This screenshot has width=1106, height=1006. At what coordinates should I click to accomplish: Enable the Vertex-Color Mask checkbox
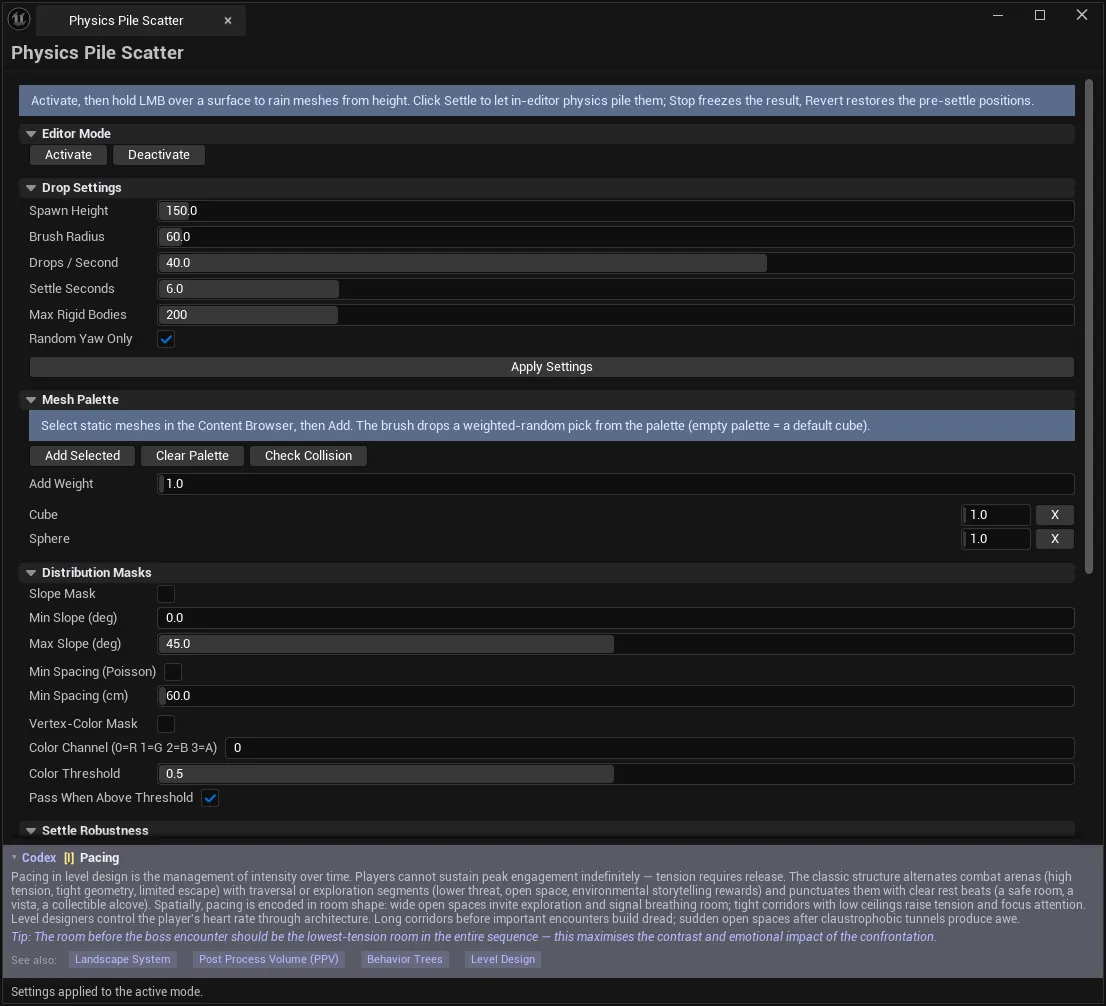point(166,724)
